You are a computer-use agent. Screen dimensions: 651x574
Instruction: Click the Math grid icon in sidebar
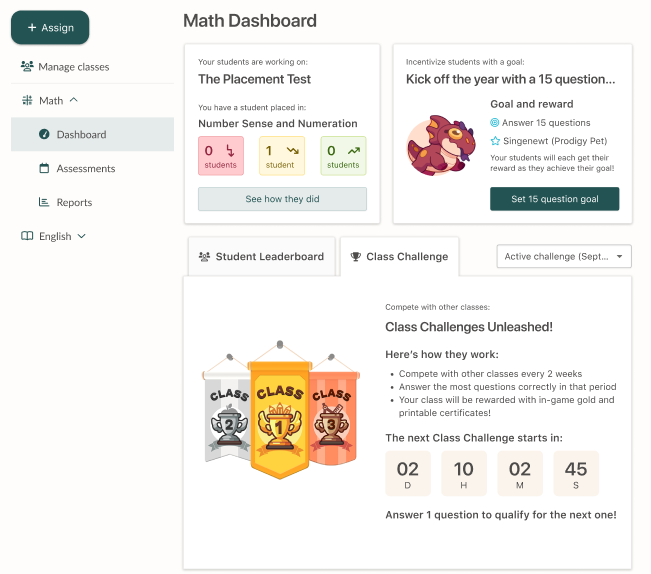click(x=27, y=100)
